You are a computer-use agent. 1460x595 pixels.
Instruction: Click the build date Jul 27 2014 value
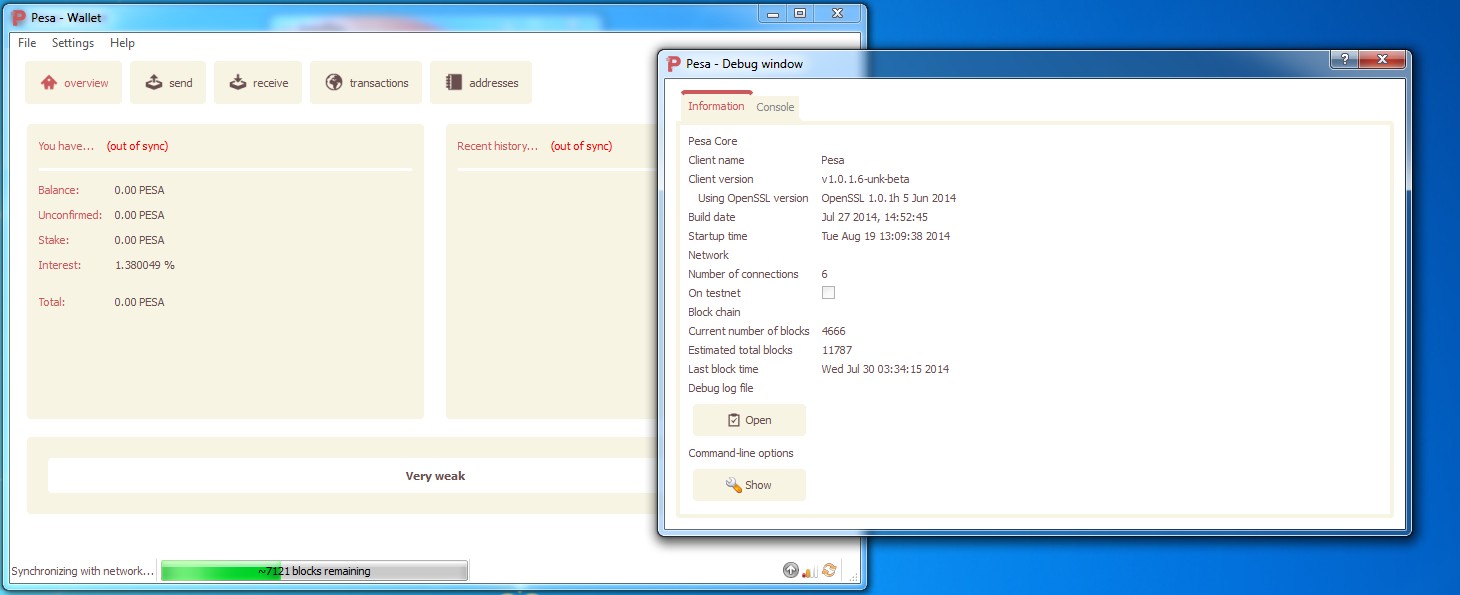point(874,217)
